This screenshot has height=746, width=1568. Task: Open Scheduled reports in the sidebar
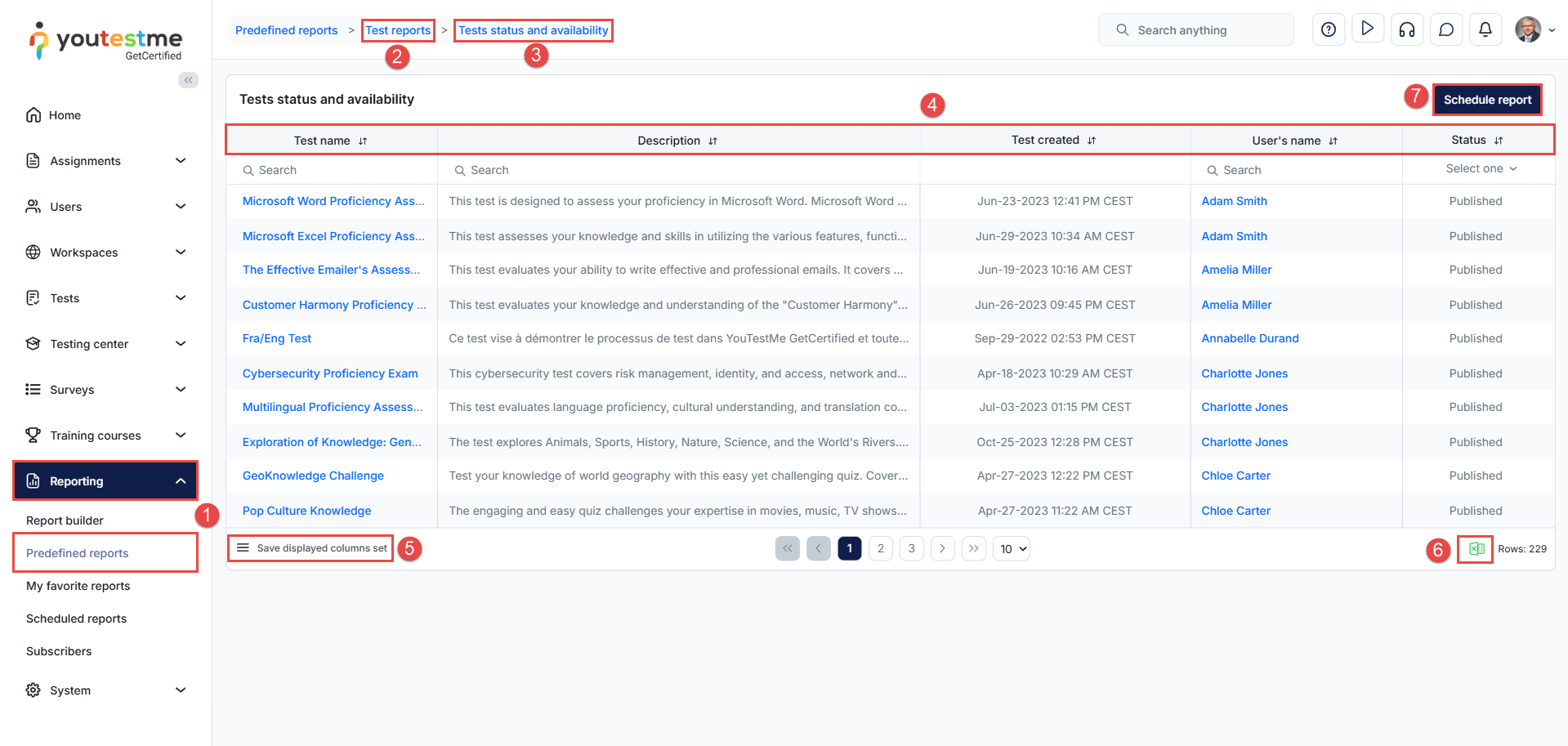(x=77, y=619)
